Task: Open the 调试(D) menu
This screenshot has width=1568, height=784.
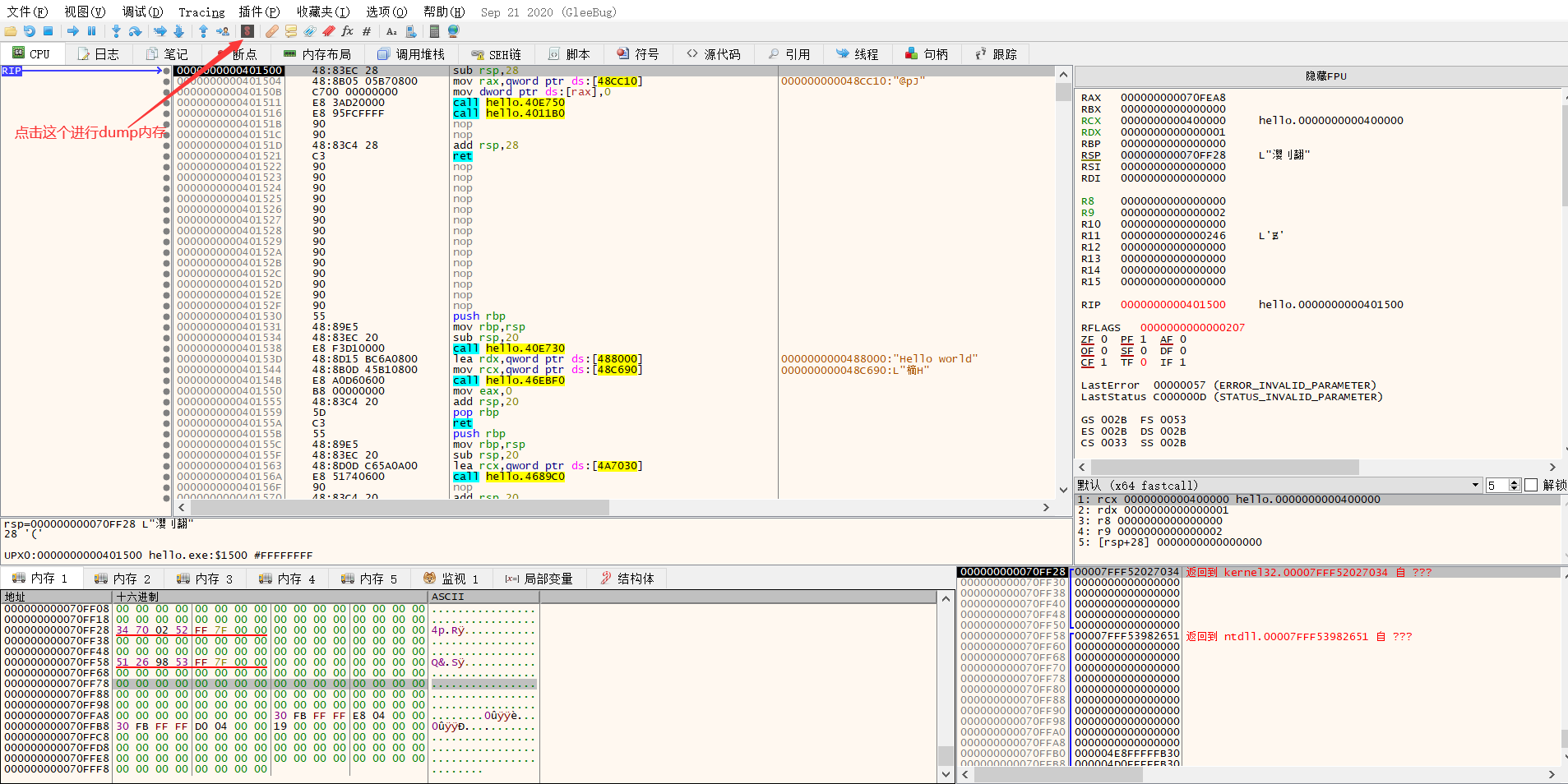Action: (143, 12)
